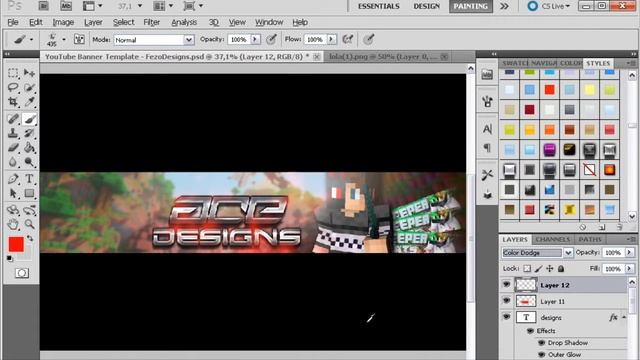The image size is (640, 360).
Task: Open the Character panel icon
Action: pos(487,129)
